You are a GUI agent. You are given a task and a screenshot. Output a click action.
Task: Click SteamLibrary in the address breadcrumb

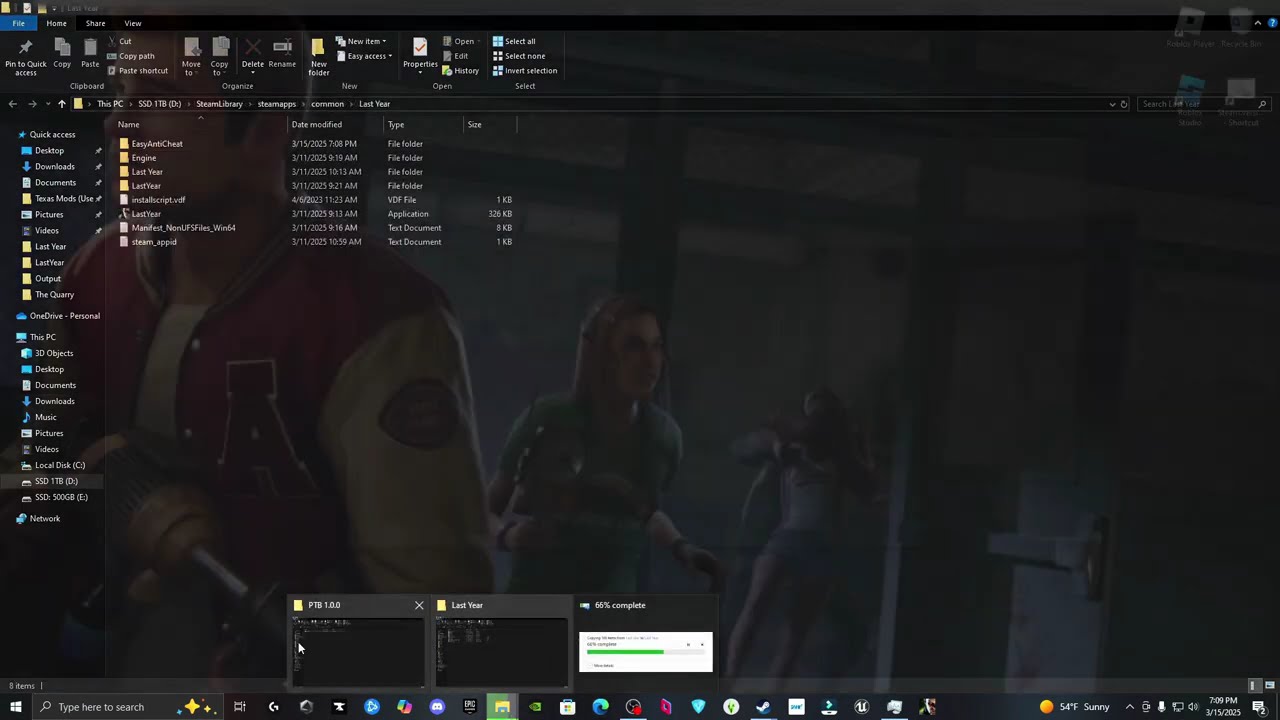(219, 104)
